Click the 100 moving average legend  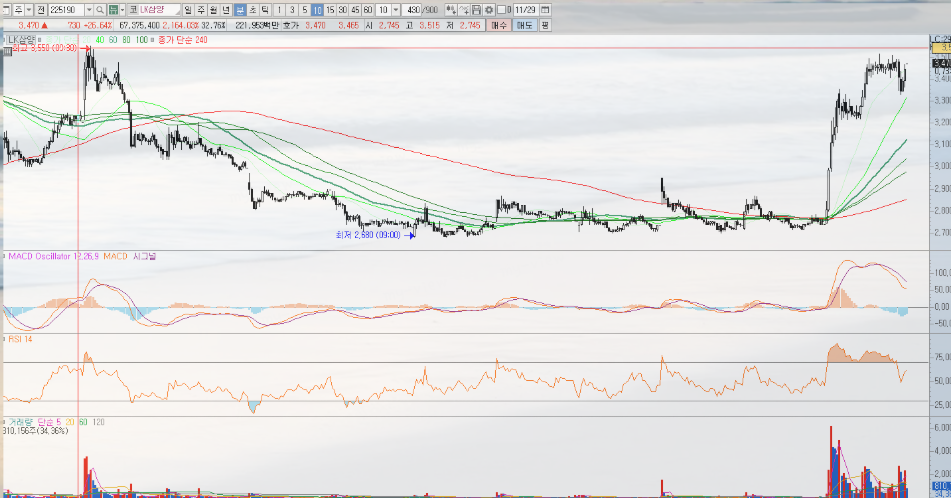(142, 39)
